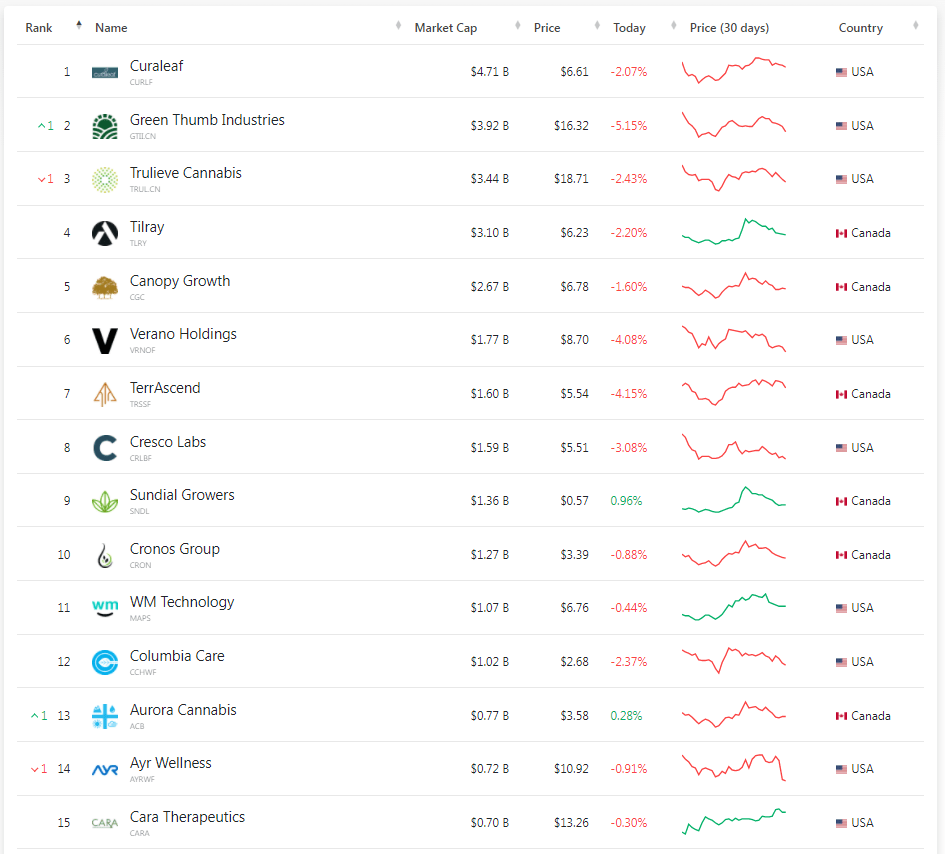Click the Ayr Wellness logo
945x854 pixels.
104,769
